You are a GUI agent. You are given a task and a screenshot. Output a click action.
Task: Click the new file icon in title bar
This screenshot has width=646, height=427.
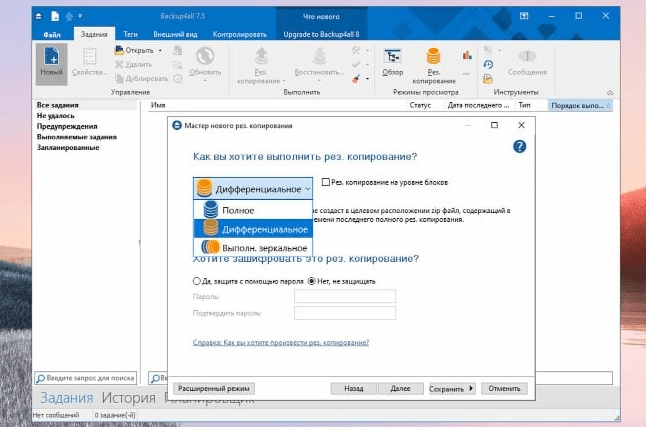[55, 16]
